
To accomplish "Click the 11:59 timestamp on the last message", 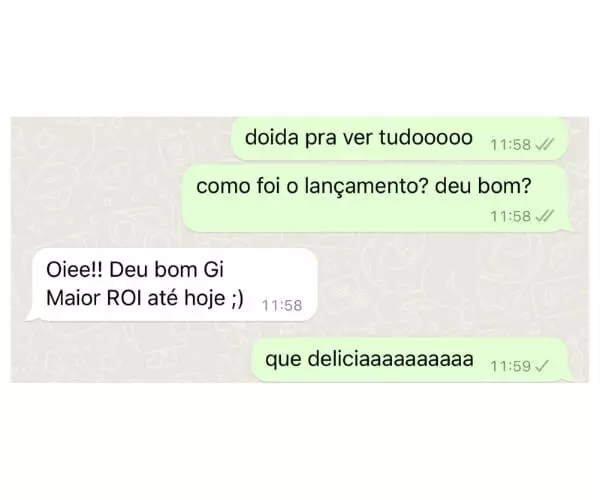I will pos(510,366).
